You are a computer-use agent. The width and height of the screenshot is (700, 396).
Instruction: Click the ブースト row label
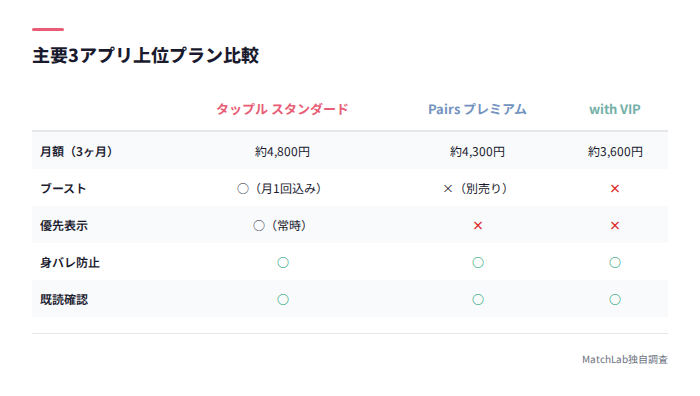click(x=63, y=189)
